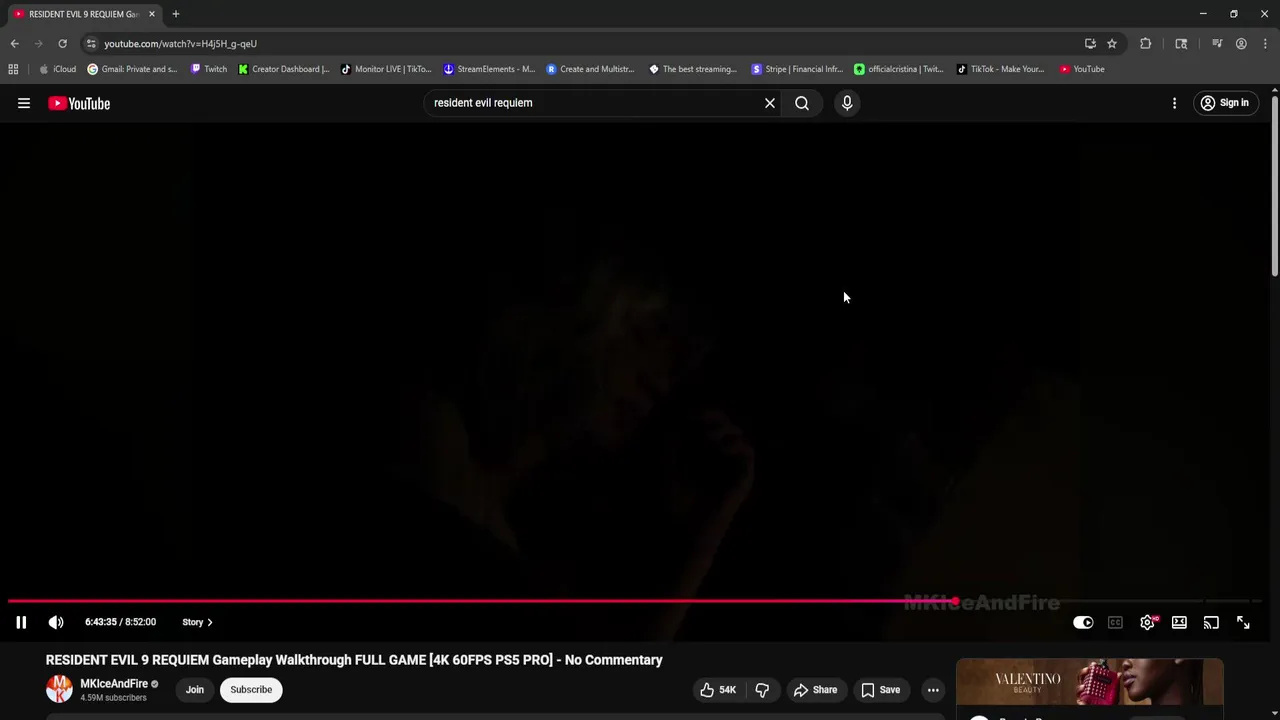The width and height of the screenshot is (1280, 720).
Task: Go back in browser history
Action: coord(14,44)
